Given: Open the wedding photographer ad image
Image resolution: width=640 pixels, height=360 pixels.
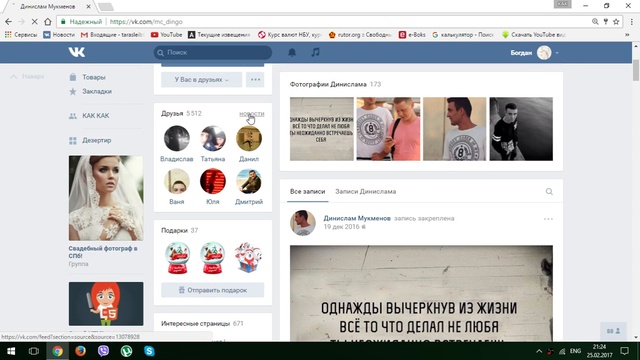Looking at the screenshot, I should pyautogui.click(x=106, y=198).
